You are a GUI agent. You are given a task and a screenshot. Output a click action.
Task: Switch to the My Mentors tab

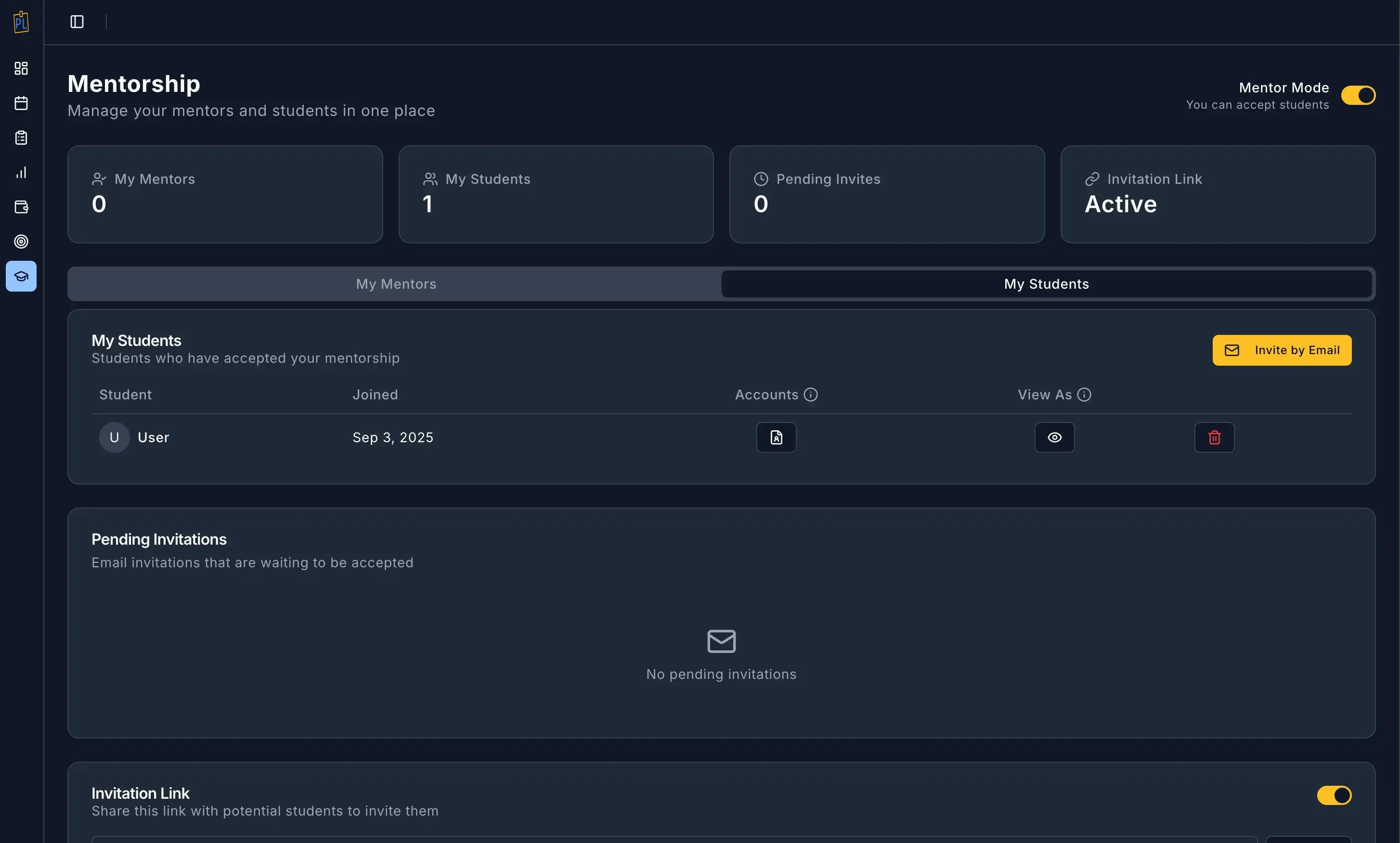[x=395, y=284]
